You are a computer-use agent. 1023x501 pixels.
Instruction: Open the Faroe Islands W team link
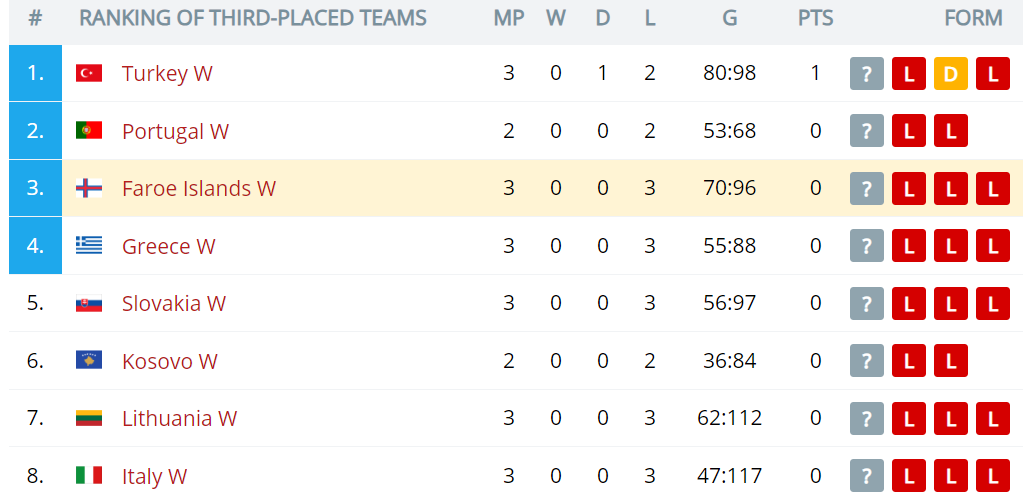(199, 189)
